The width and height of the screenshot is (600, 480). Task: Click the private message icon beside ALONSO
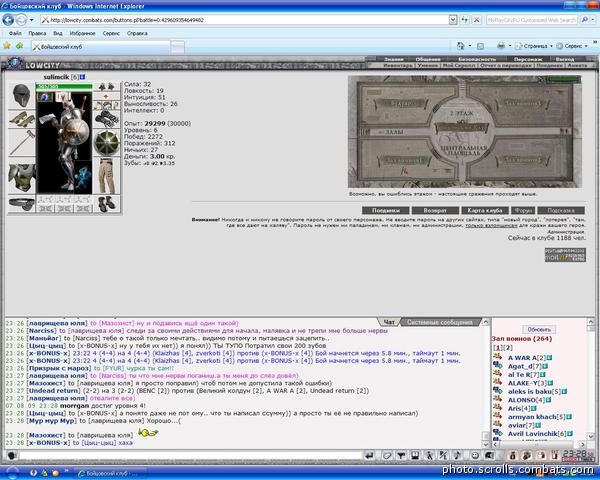[x=497, y=399]
